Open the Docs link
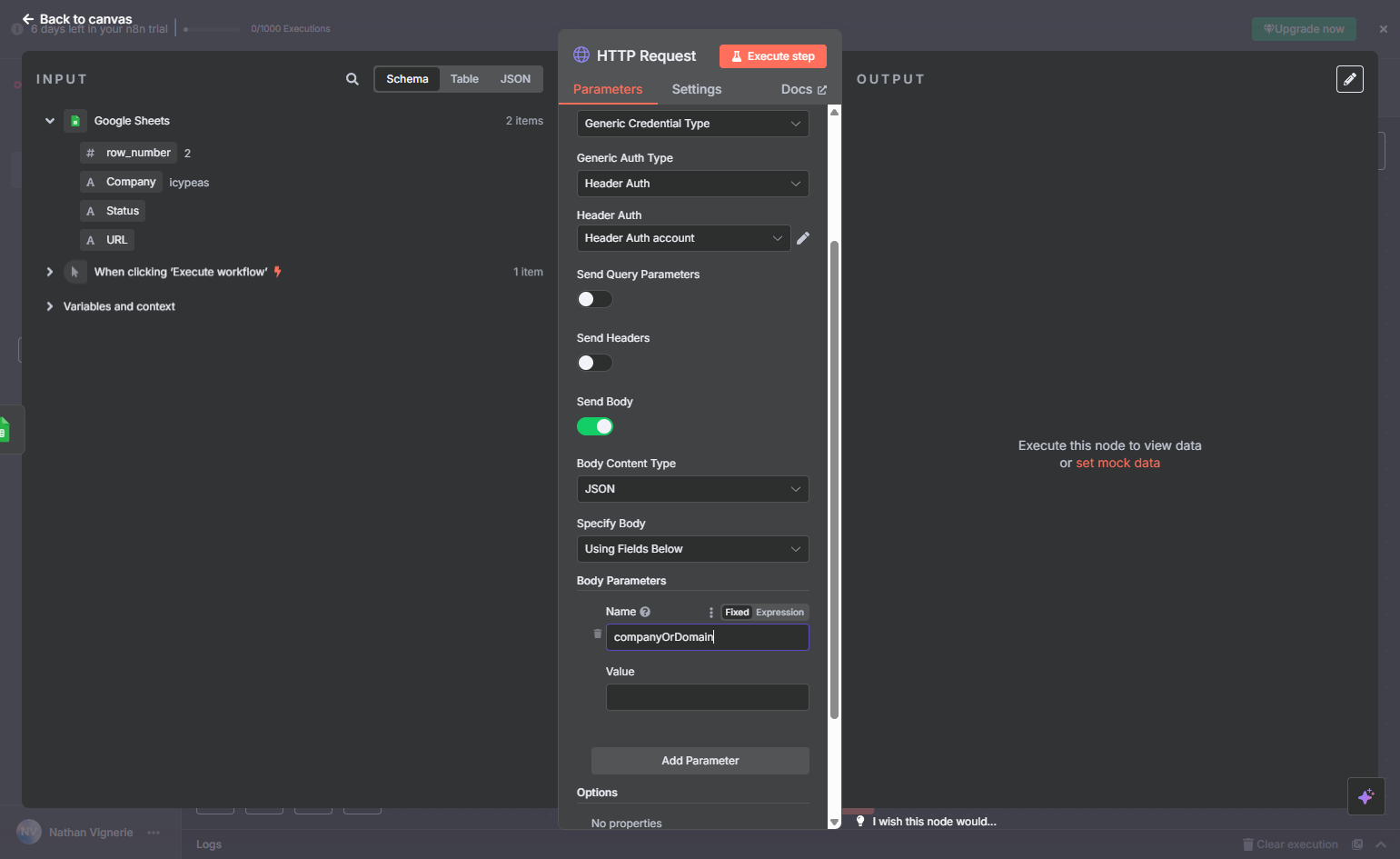The width and height of the screenshot is (1400, 859). pyautogui.click(x=804, y=89)
